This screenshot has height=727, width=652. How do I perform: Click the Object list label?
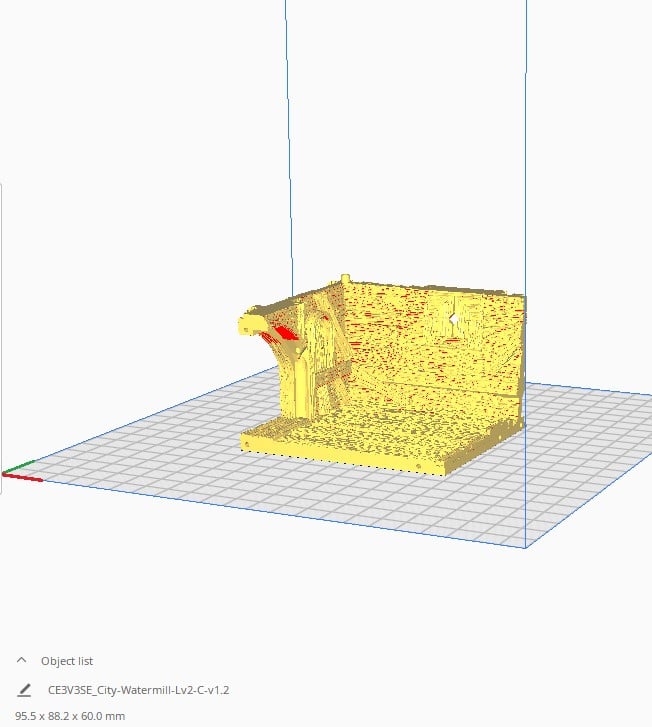(x=67, y=661)
